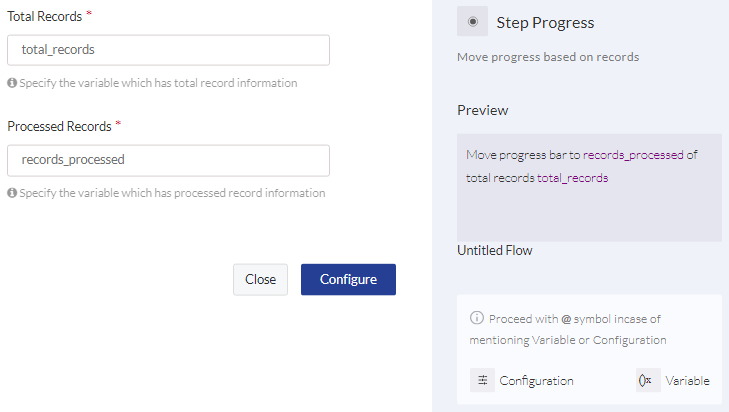Click the Configuration sliders icon

pos(483,380)
